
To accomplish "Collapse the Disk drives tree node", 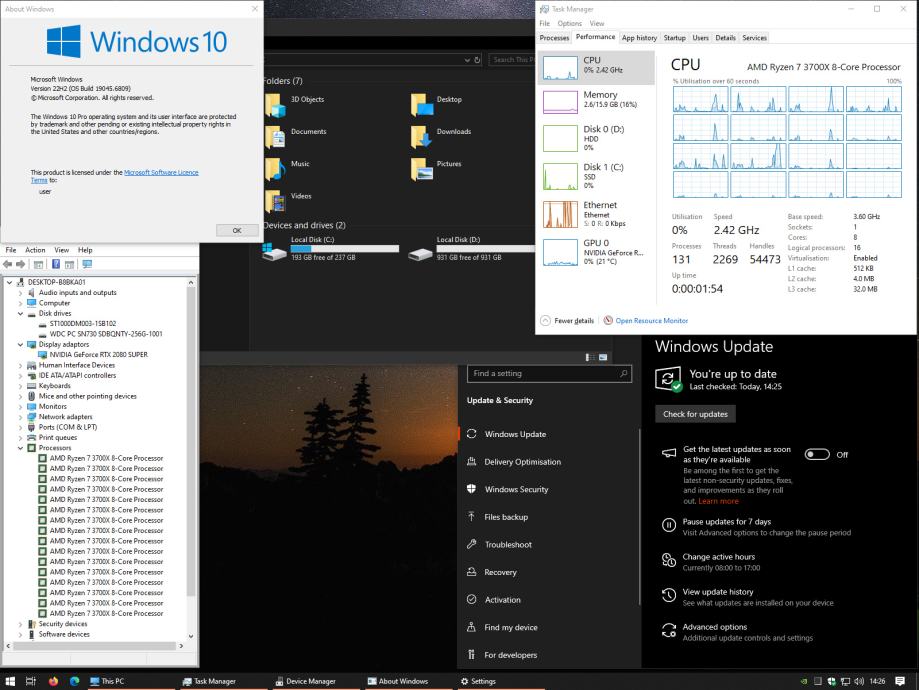I will (21, 313).
